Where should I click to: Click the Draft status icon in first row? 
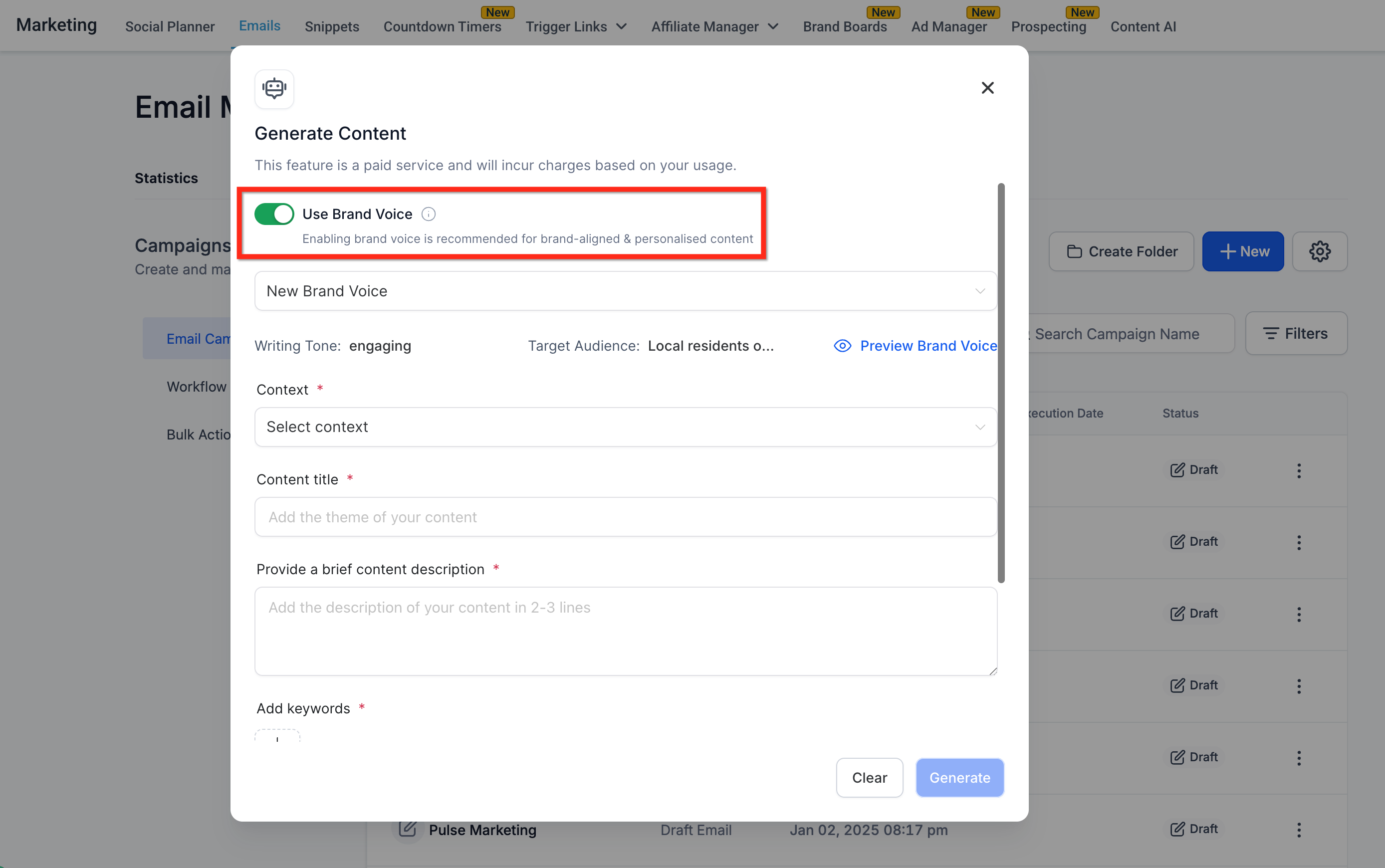(1177, 470)
